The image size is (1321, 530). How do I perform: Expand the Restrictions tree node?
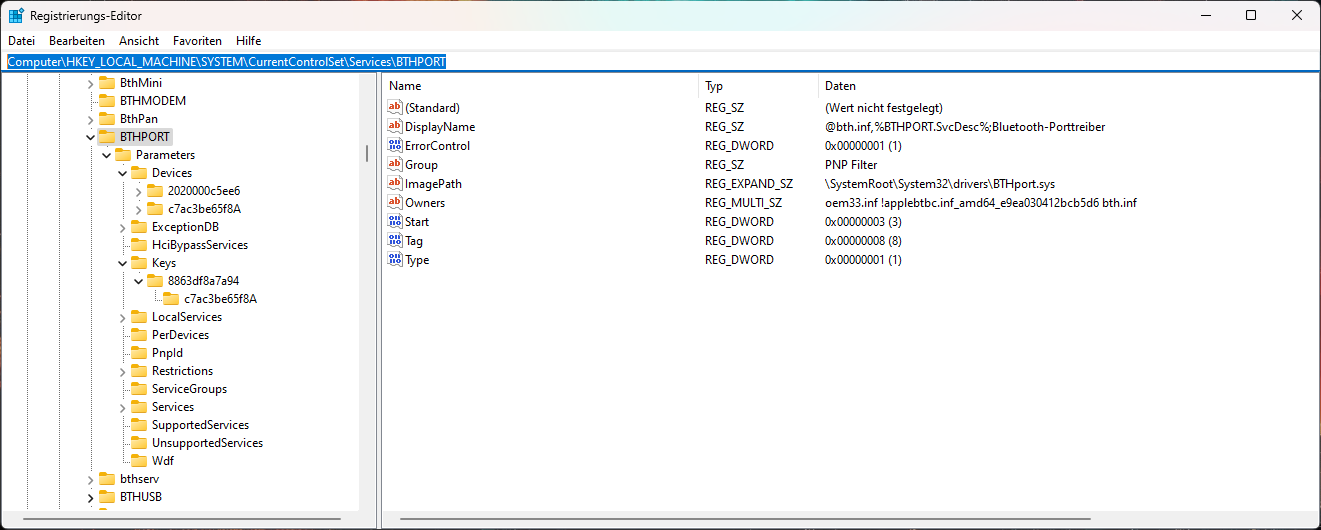tap(122, 371)
